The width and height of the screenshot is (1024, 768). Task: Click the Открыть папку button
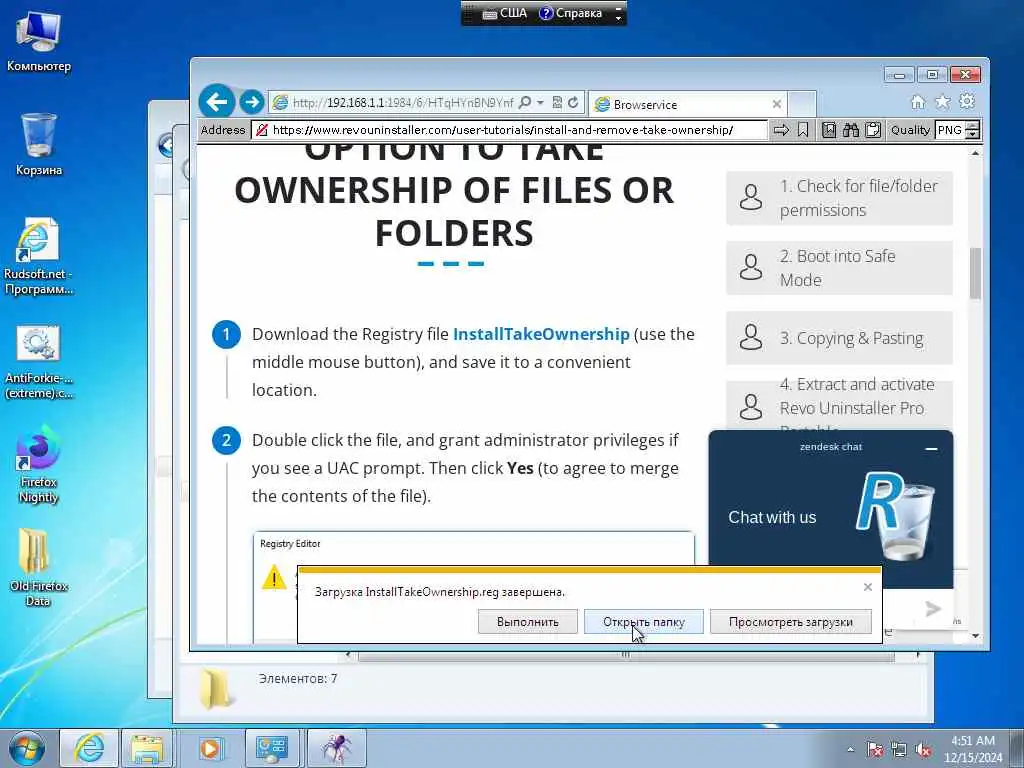tap(644, 622)
